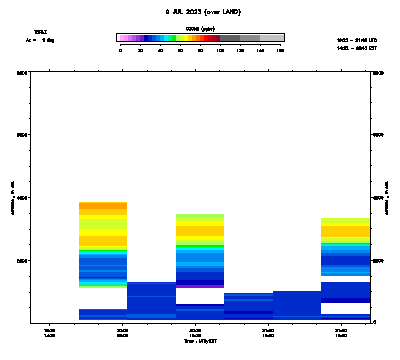Click the 0 tick label under the color scale
The width and height of the screenshot is (400, 360).
120,50
